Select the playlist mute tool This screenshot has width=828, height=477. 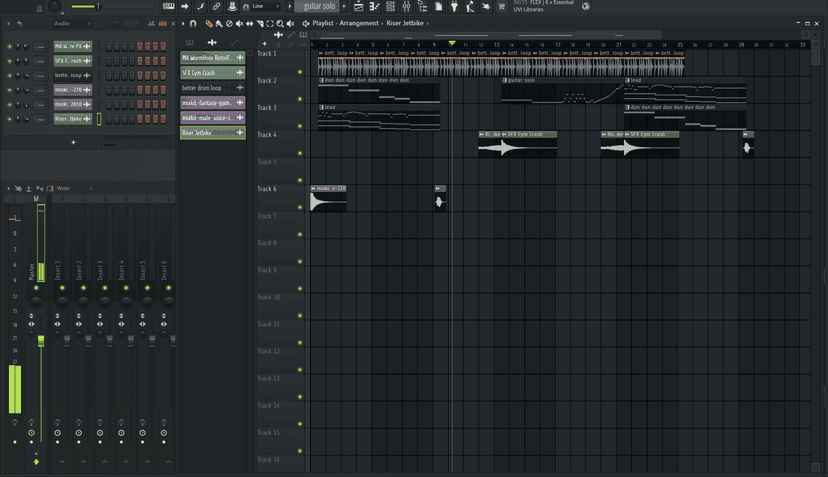coord(238,23)
